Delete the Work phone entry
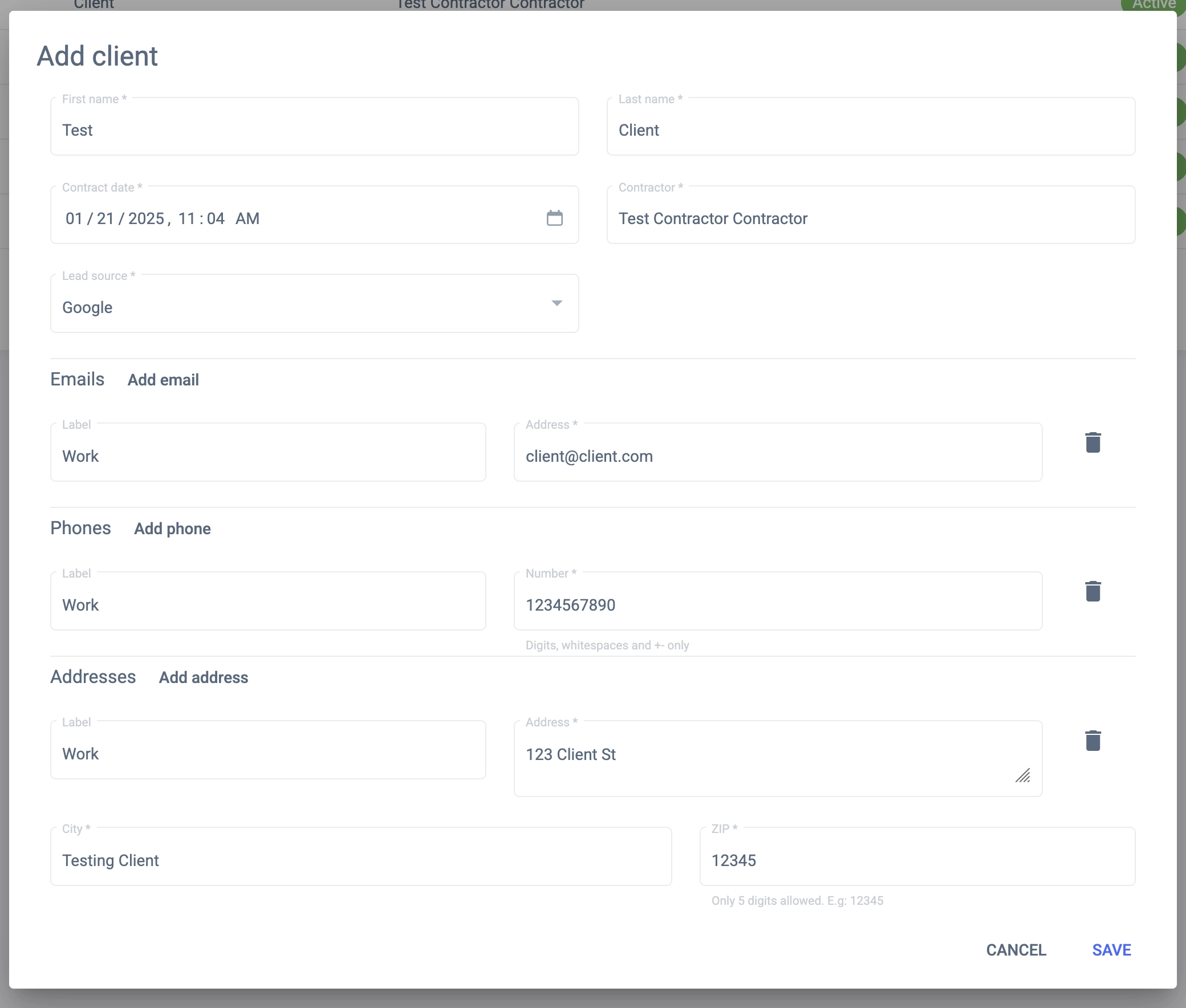1186x1008 pixels. pyautogui.click(x=1092, y=591)
